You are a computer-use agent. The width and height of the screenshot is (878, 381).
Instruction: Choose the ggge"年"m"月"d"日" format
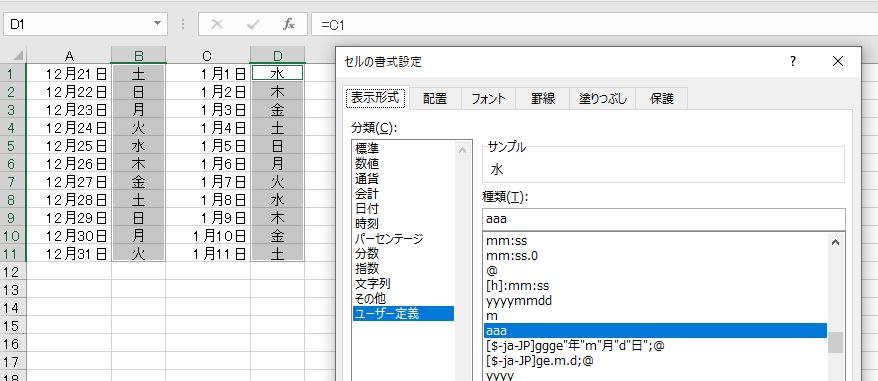coord(656,346)
